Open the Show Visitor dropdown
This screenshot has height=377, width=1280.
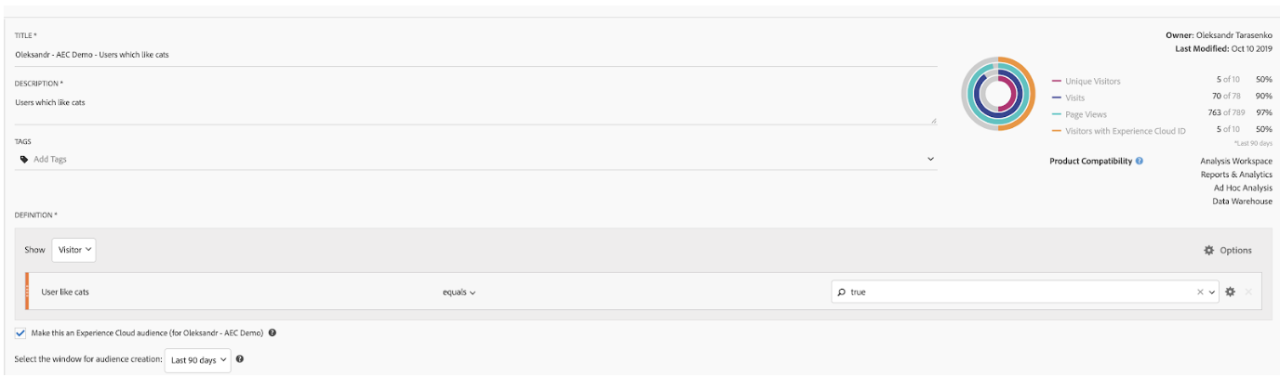tap(74, 250)
